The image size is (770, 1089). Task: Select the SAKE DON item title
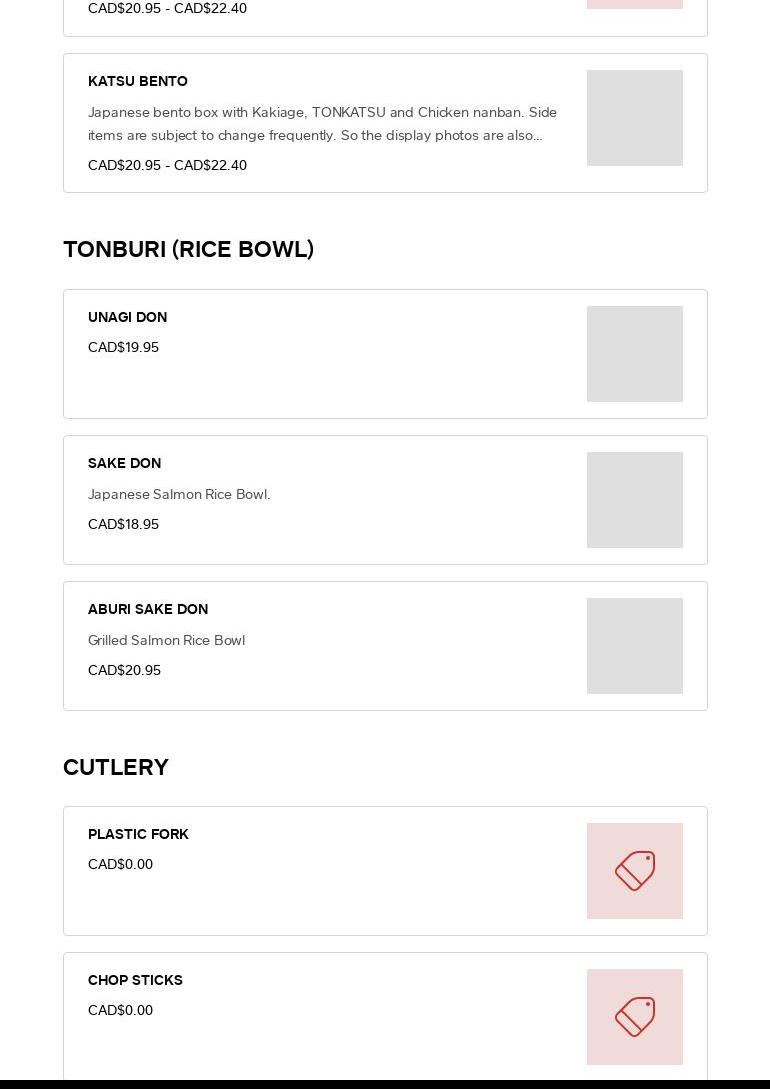pyautogui.click(x=124, y=463)
